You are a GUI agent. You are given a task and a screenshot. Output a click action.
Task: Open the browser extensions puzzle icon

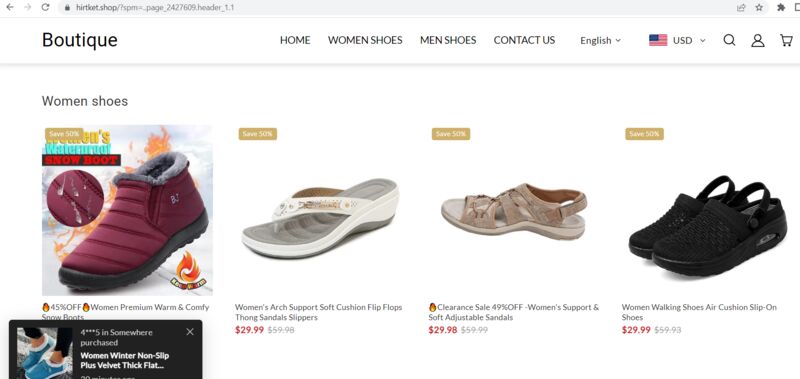(x=781, y=7)
